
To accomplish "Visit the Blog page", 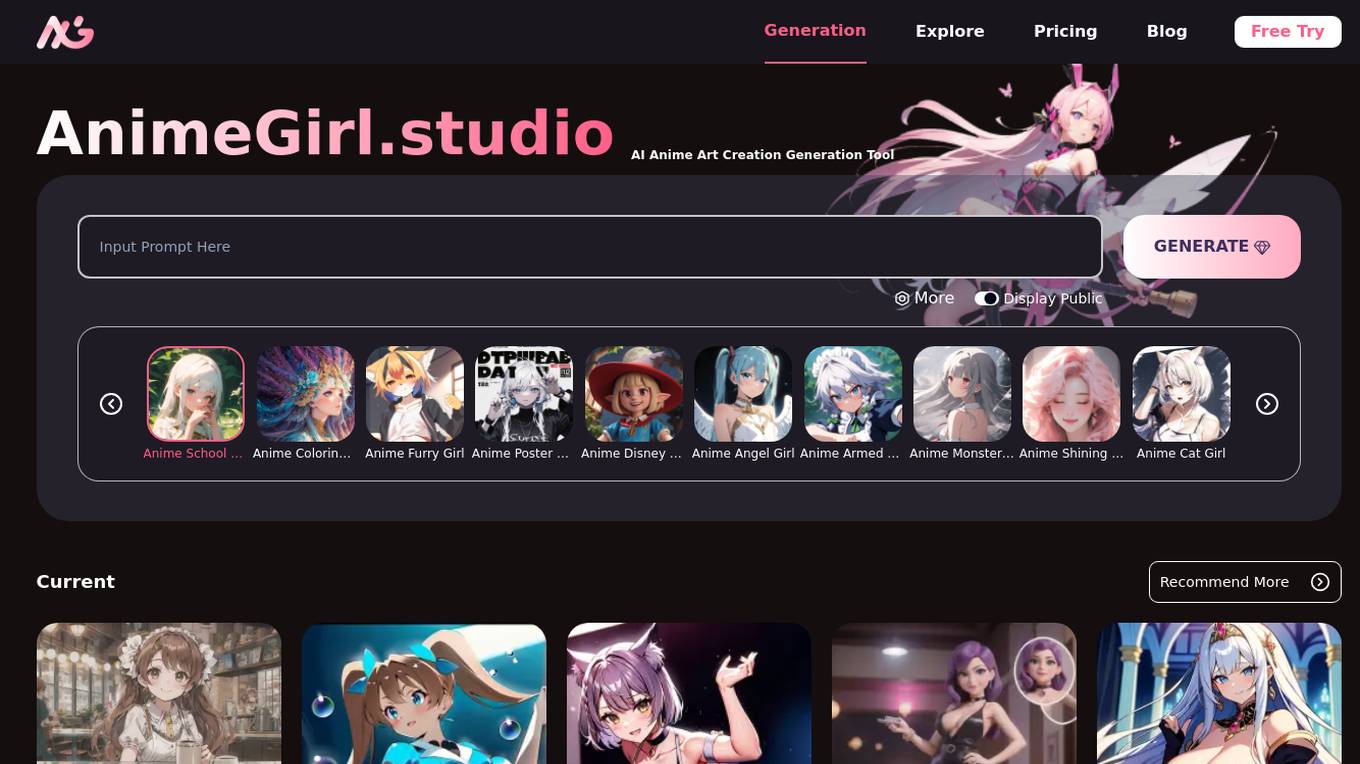I will tap(1167, 31).
